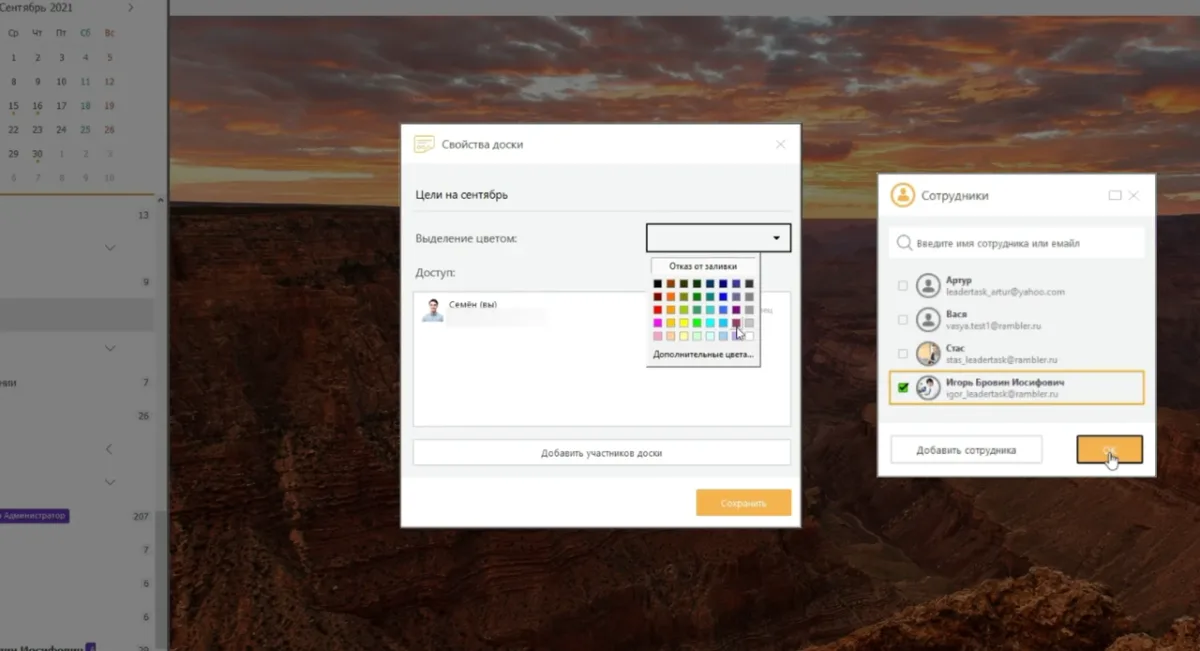Select Отказ от заливки option
Screen dimensions: 1200x651
point(703,266)
